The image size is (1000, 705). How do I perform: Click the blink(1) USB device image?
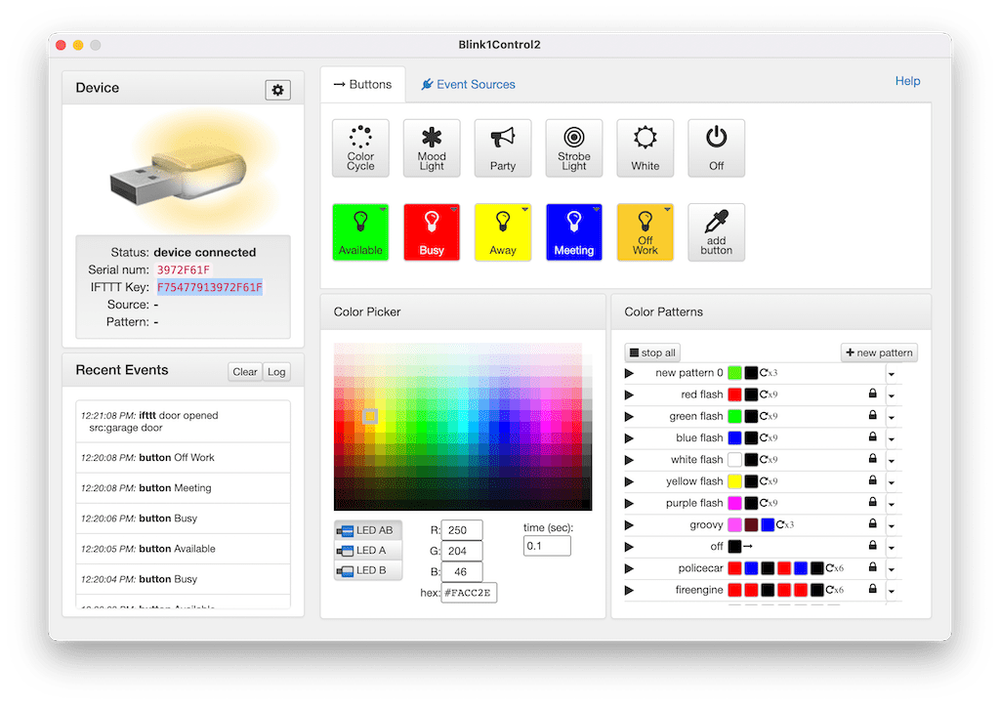tap(179, 175)
